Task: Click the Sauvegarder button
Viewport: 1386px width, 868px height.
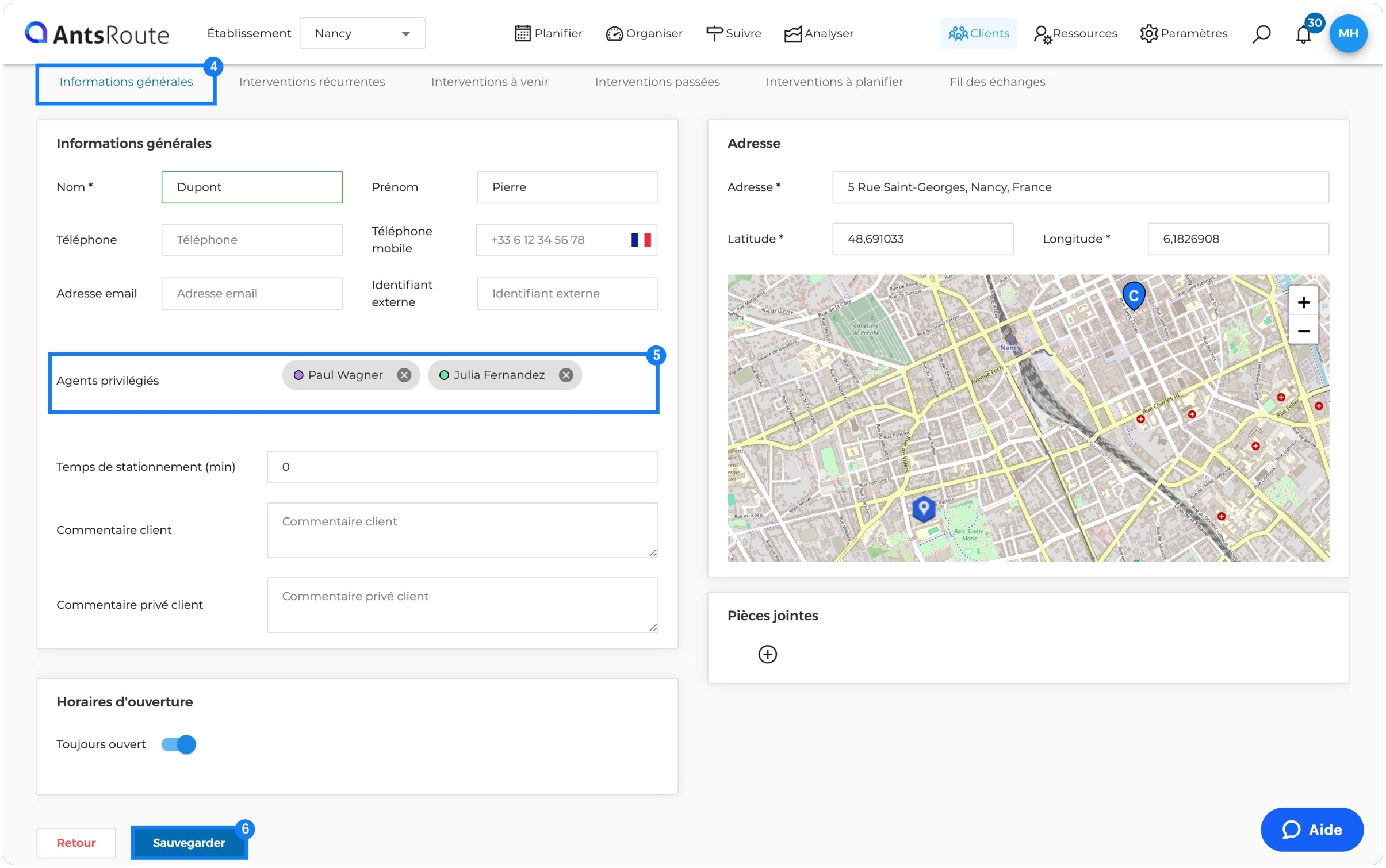Action: tap(189, 843)
